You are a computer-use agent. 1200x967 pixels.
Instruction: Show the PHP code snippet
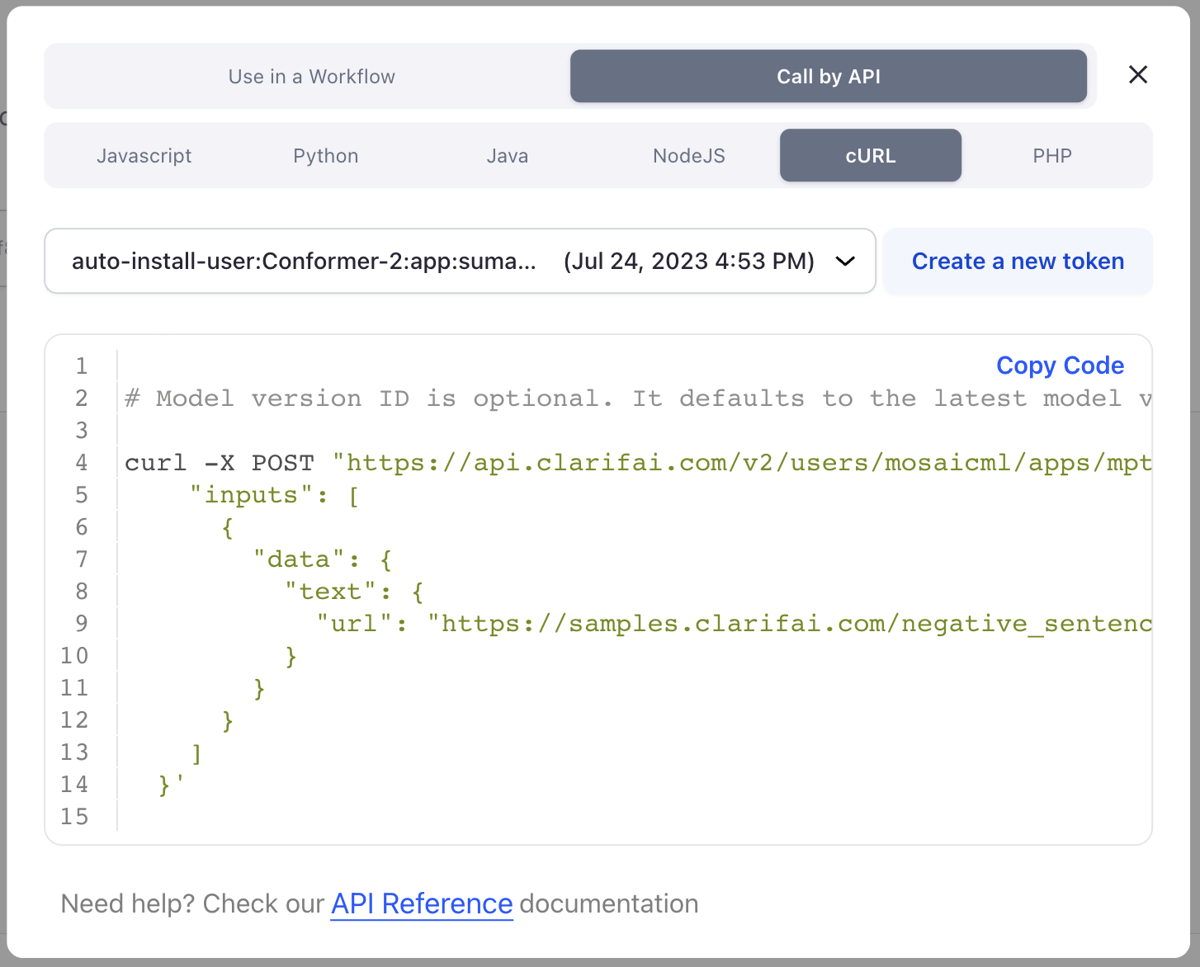(x=1052, y=155)
